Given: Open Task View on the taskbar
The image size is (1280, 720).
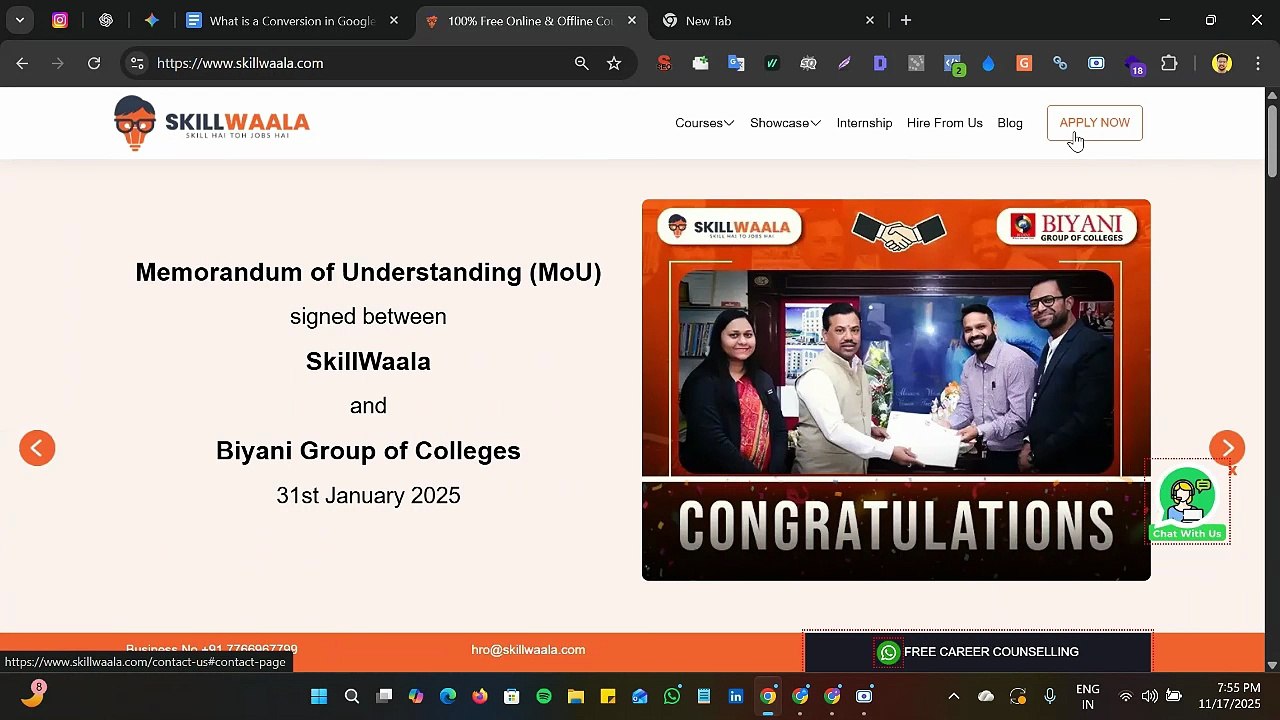Looking at the screenshot, I should [x=384, y=696].
